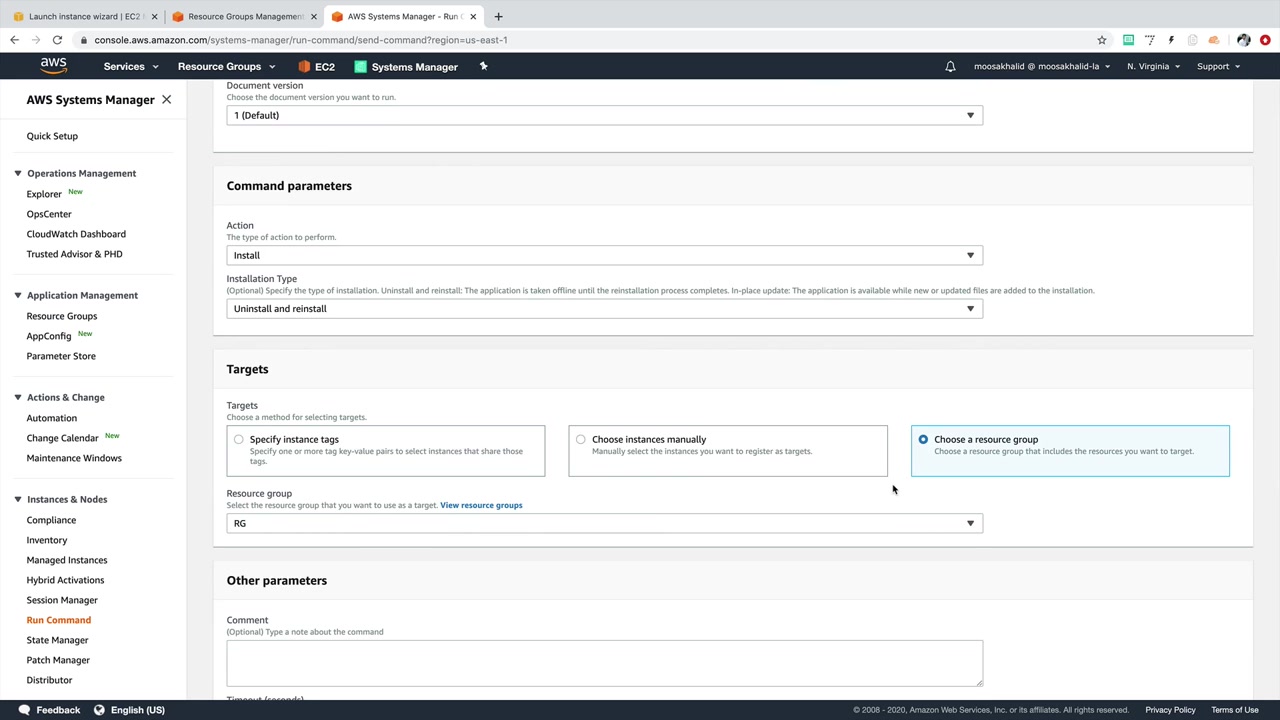Image resolution: width=1280 pixels, height=720 pixels.
Task: Click the dotted seven extension icon
Action: 1150,40
